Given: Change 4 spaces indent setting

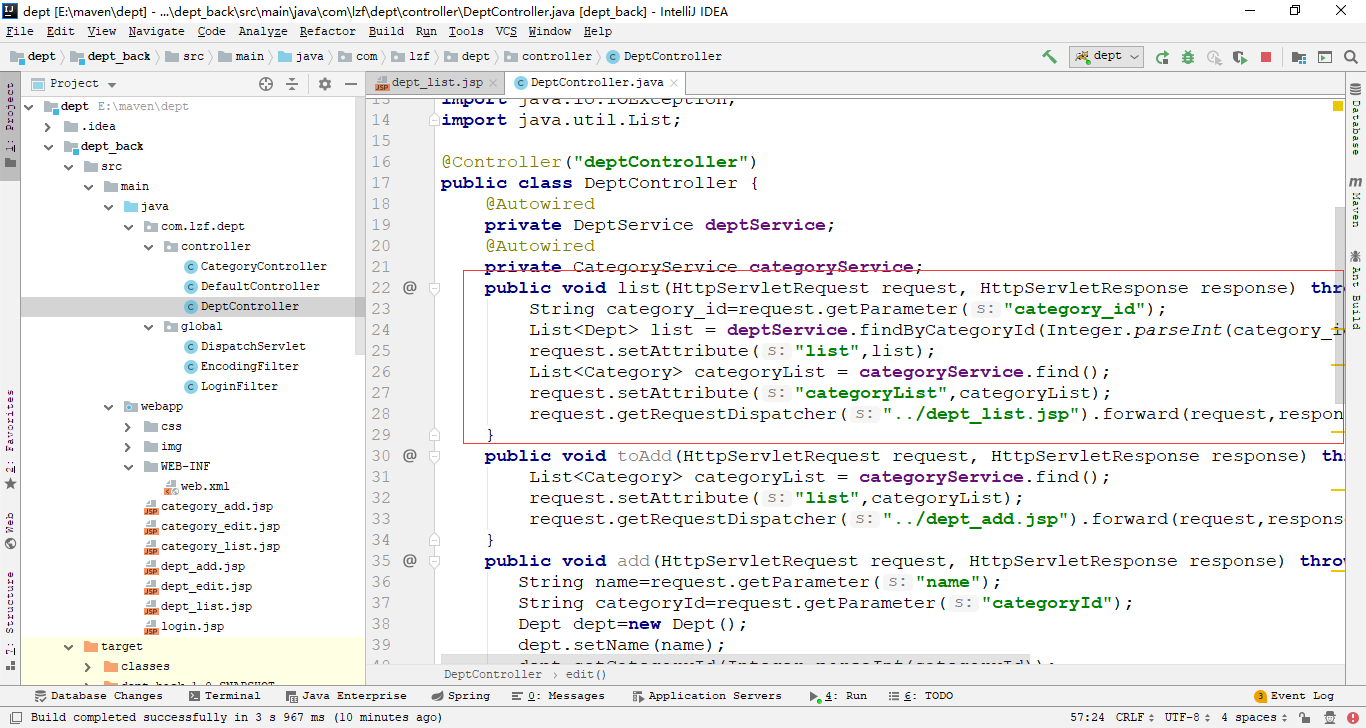Looking at the screenshot, I should (x=1253, y=717).
